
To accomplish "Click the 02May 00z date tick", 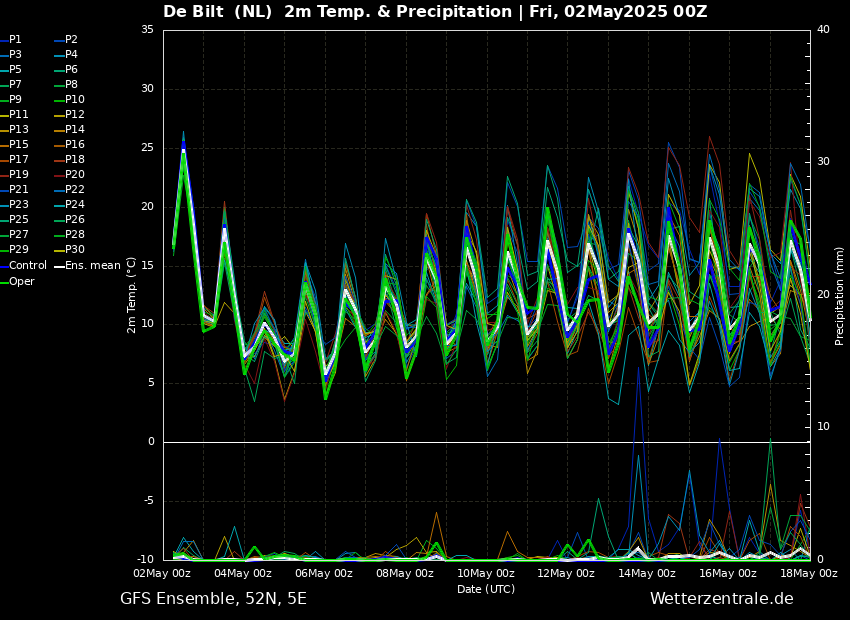I will (x=162, y=573).
